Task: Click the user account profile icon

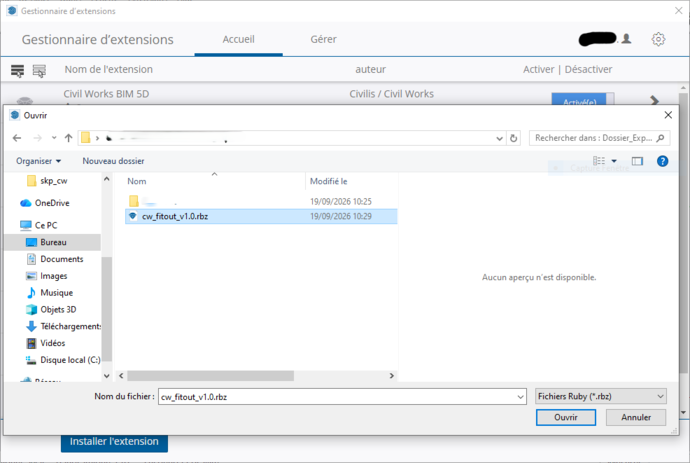Action: (x=627, y=39)
